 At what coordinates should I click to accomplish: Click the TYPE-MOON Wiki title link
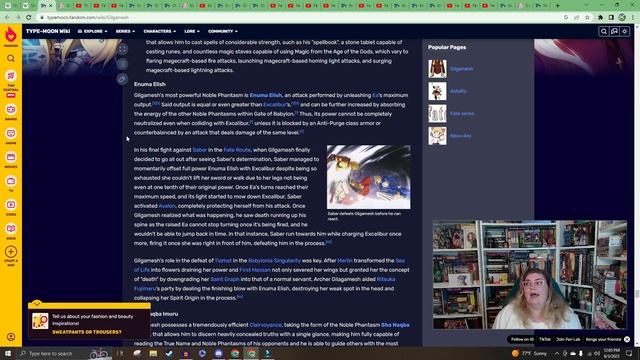(48, 31)
